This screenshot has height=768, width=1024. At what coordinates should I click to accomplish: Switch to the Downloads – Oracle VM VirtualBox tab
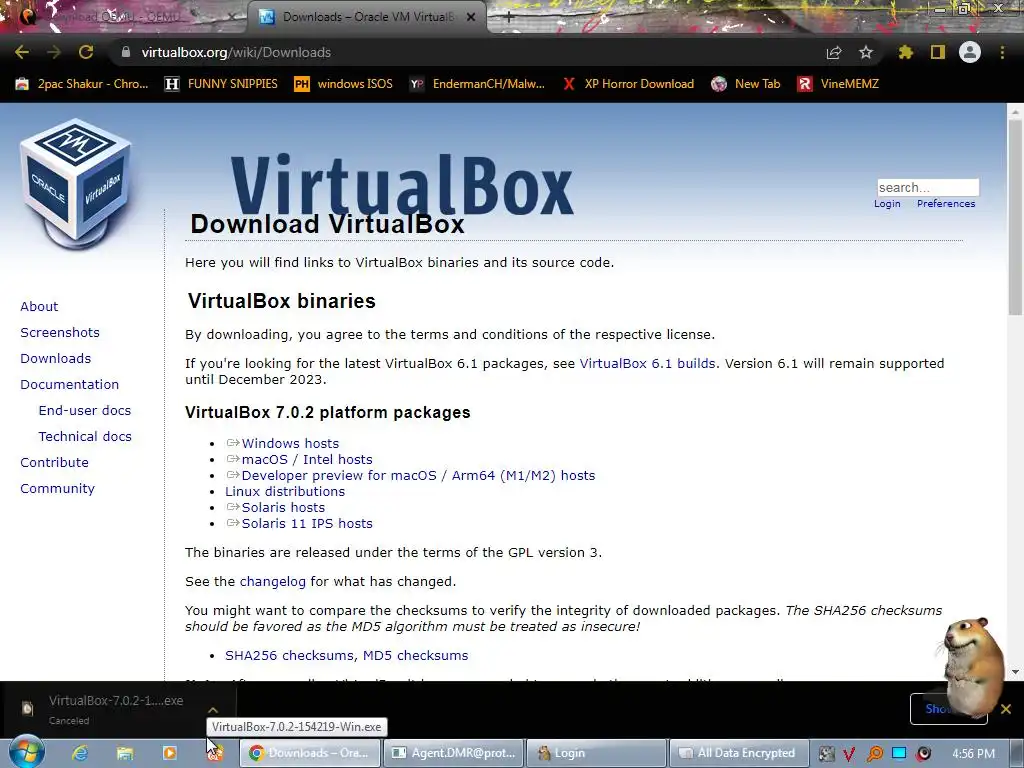(366, 17)
